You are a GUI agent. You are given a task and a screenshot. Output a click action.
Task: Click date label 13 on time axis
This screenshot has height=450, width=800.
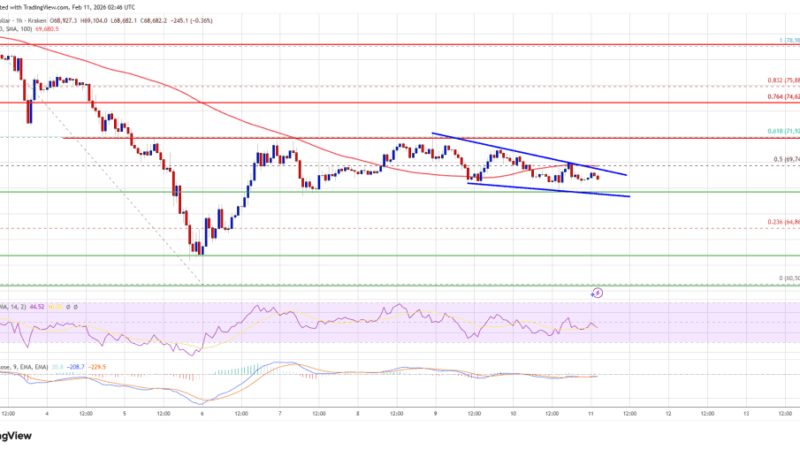pos(746,414)
